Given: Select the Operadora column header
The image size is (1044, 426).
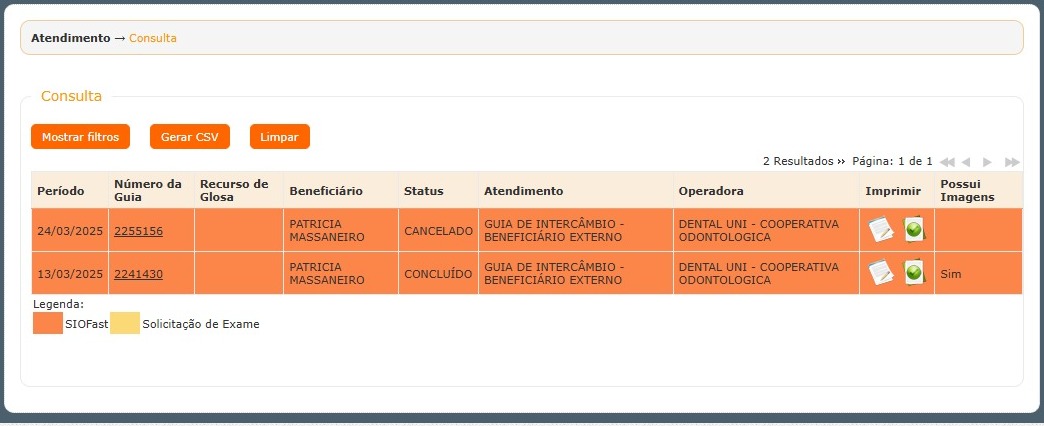Looking at the screenshot, I should pos(766,190).
